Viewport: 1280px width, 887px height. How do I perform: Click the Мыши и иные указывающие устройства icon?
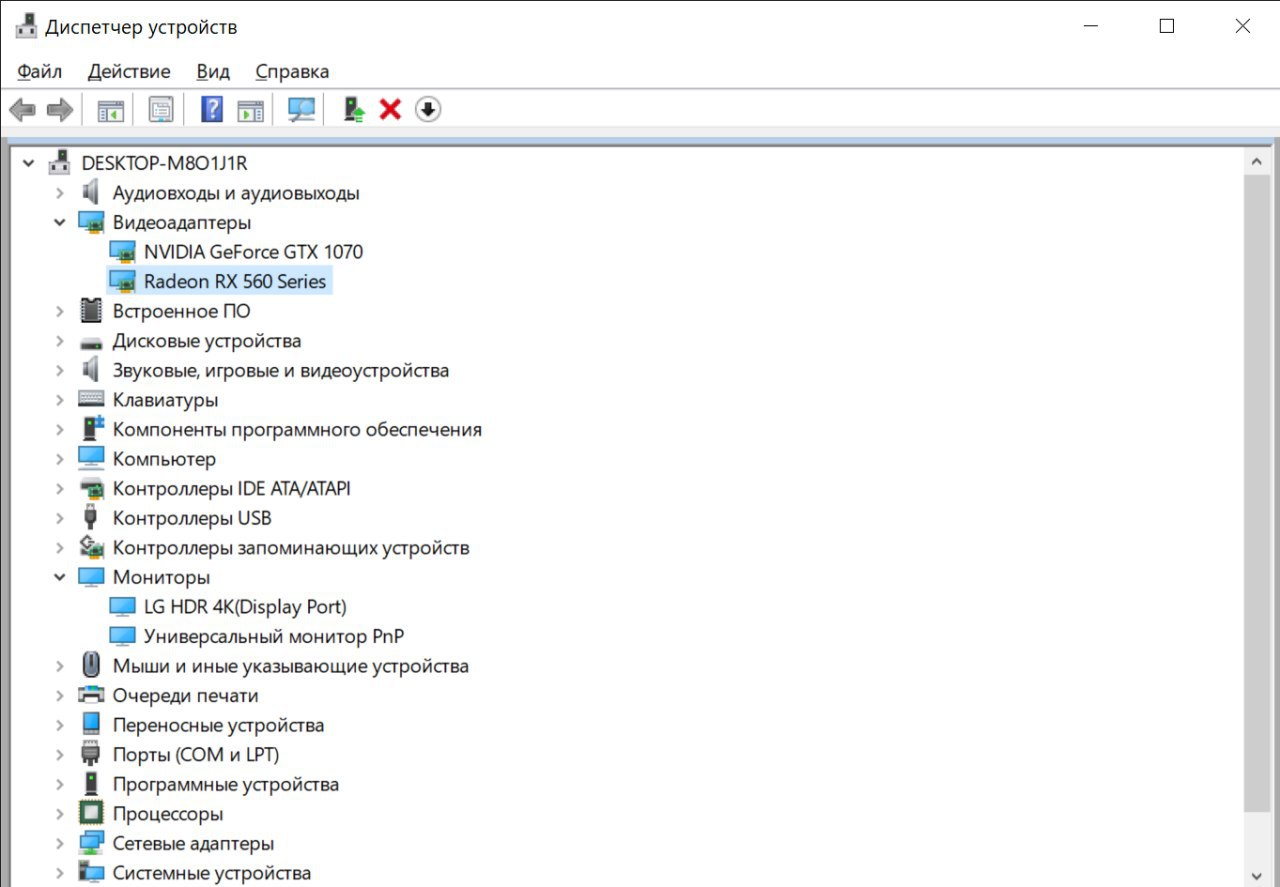91,666
